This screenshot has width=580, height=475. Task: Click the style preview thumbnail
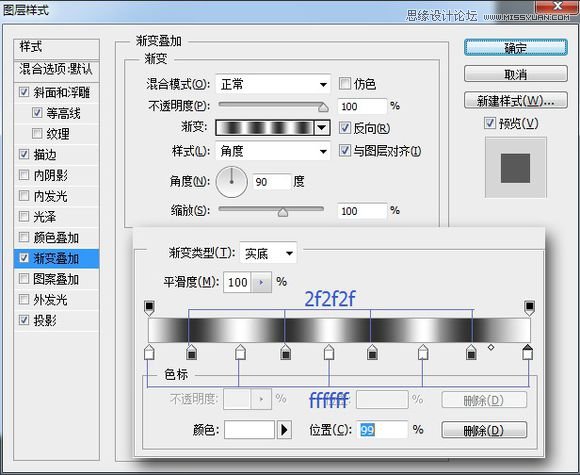click(x=516, y=168)
